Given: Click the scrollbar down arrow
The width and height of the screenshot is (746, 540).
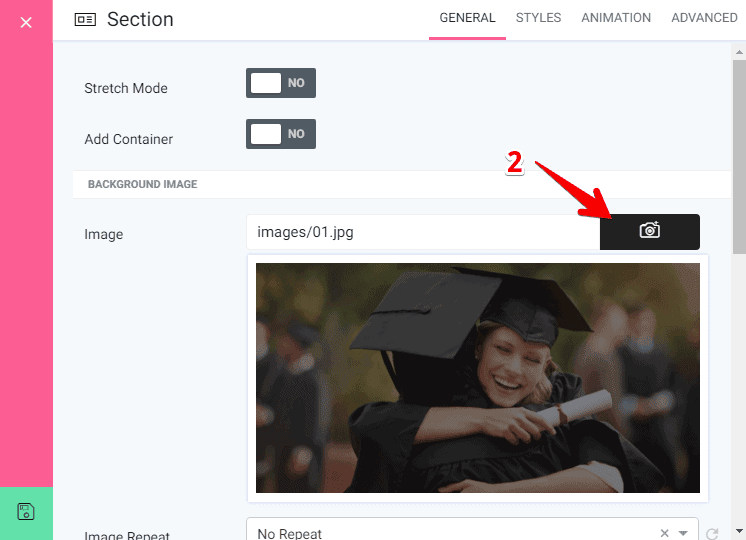Looking at the screenshot, I should [x=739, y=531].
